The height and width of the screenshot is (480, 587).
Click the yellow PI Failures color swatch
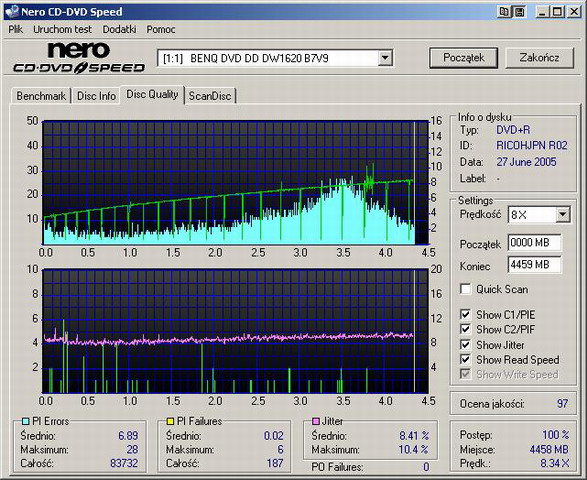170,421
